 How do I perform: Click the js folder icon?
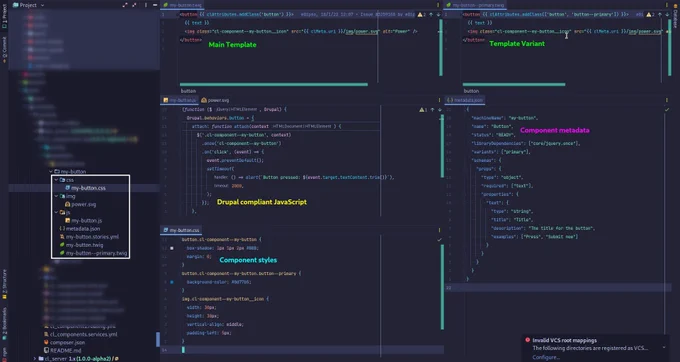62,212
